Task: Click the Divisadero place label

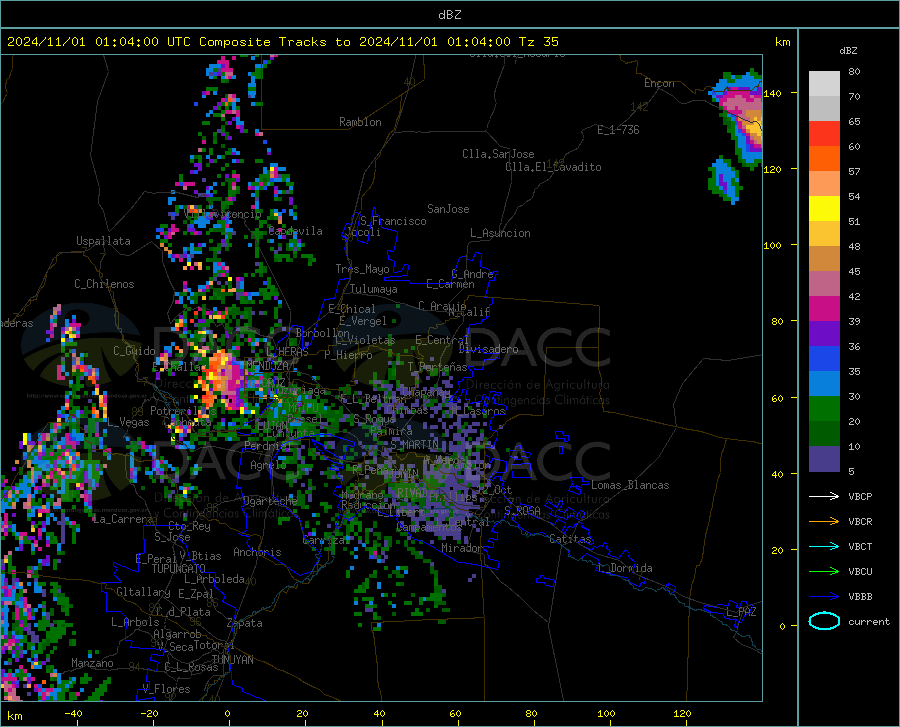Action: pyautogui.click(x=488, y=349)
